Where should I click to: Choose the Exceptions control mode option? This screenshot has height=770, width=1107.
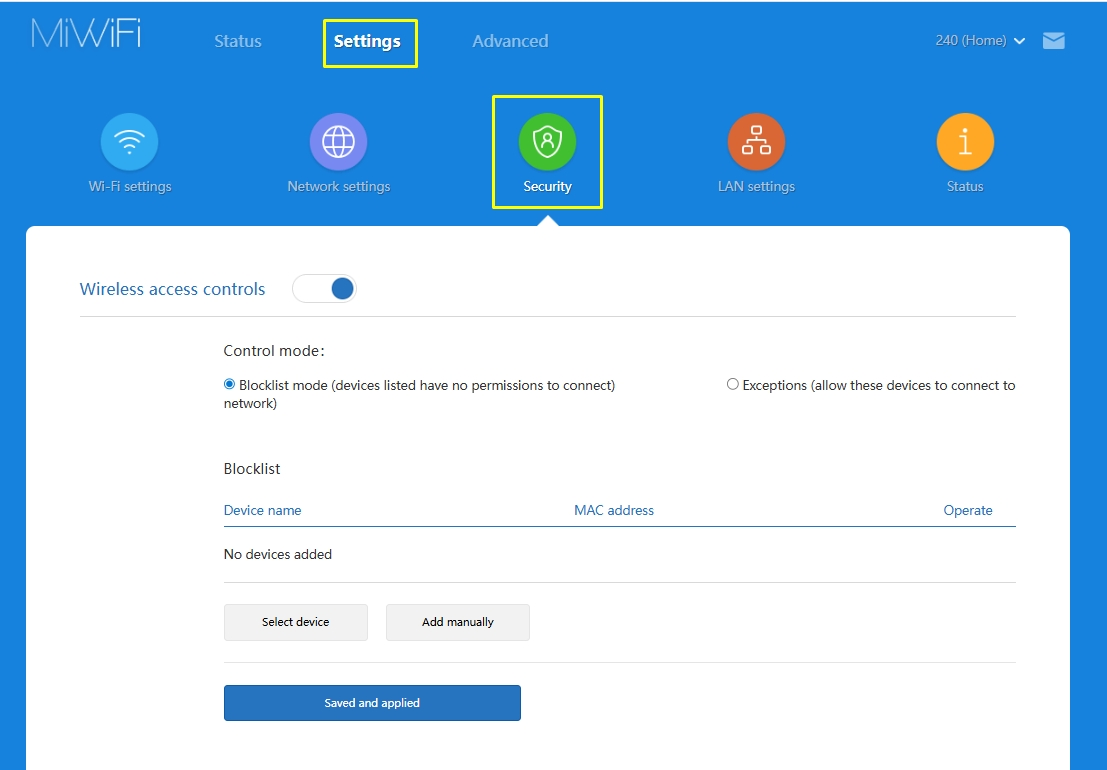[733, 384]
